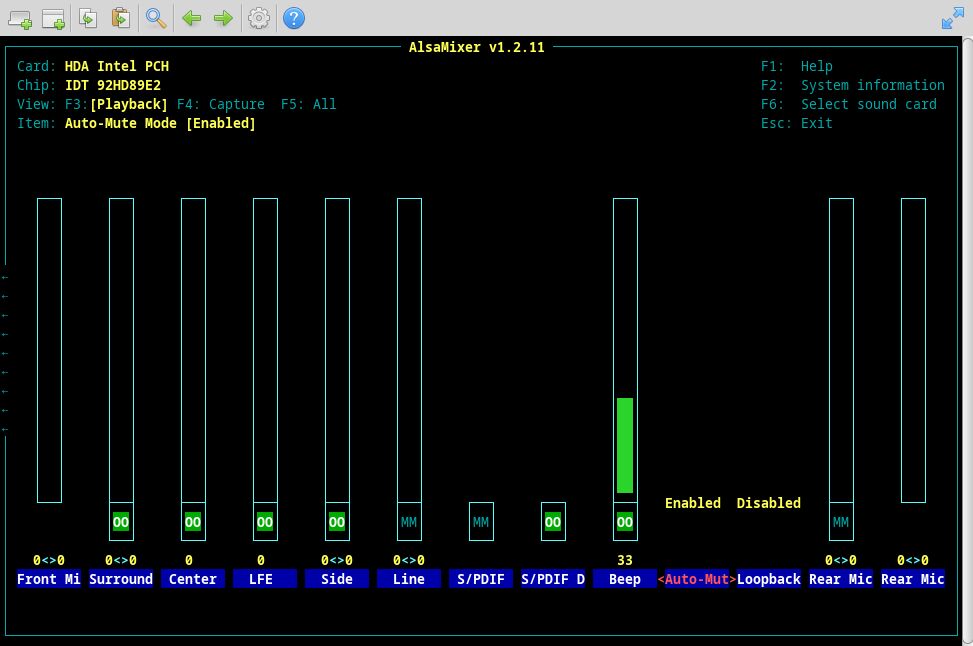The width and height of the screenshot is (973, 646).
Task: Click the 0<>0 value above Side
Action: click(x=337, y=560)
